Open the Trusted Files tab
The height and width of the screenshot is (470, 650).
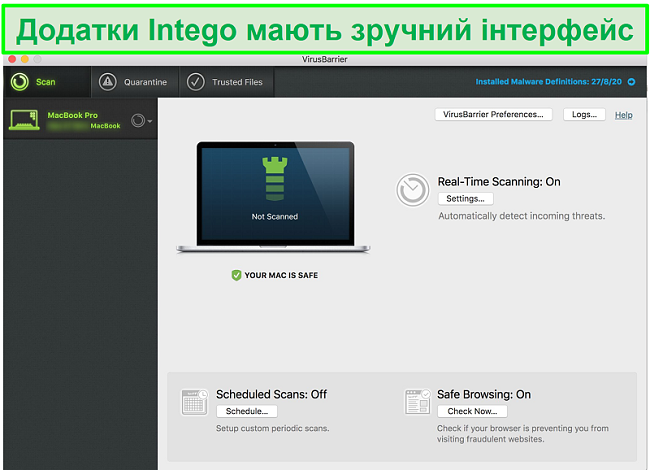point(227,82)
